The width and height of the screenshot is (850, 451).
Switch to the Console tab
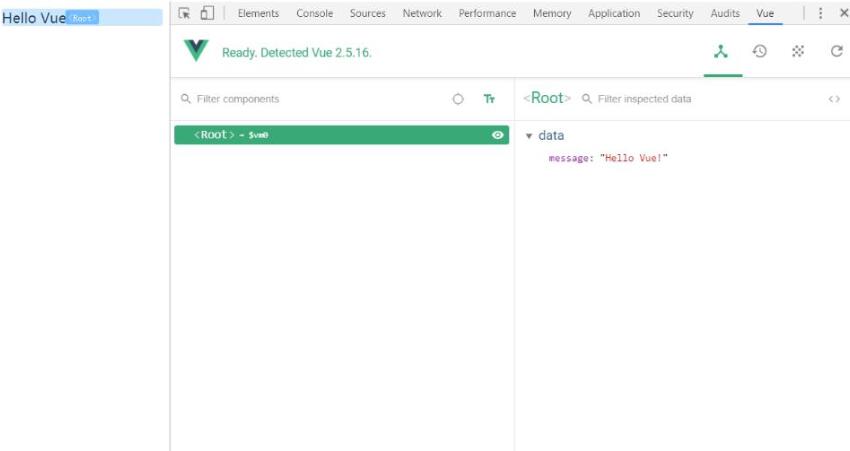click(x=314, y=13)
